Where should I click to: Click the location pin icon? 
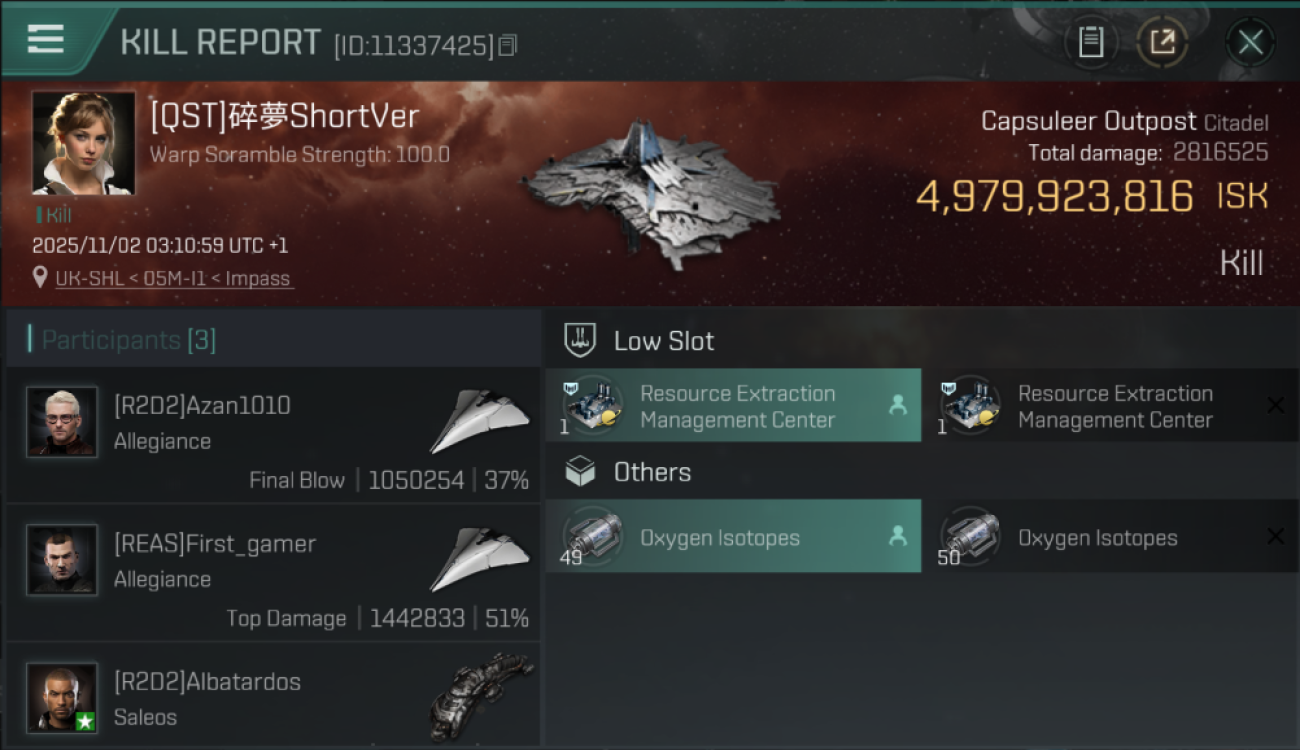pos(40,277)
